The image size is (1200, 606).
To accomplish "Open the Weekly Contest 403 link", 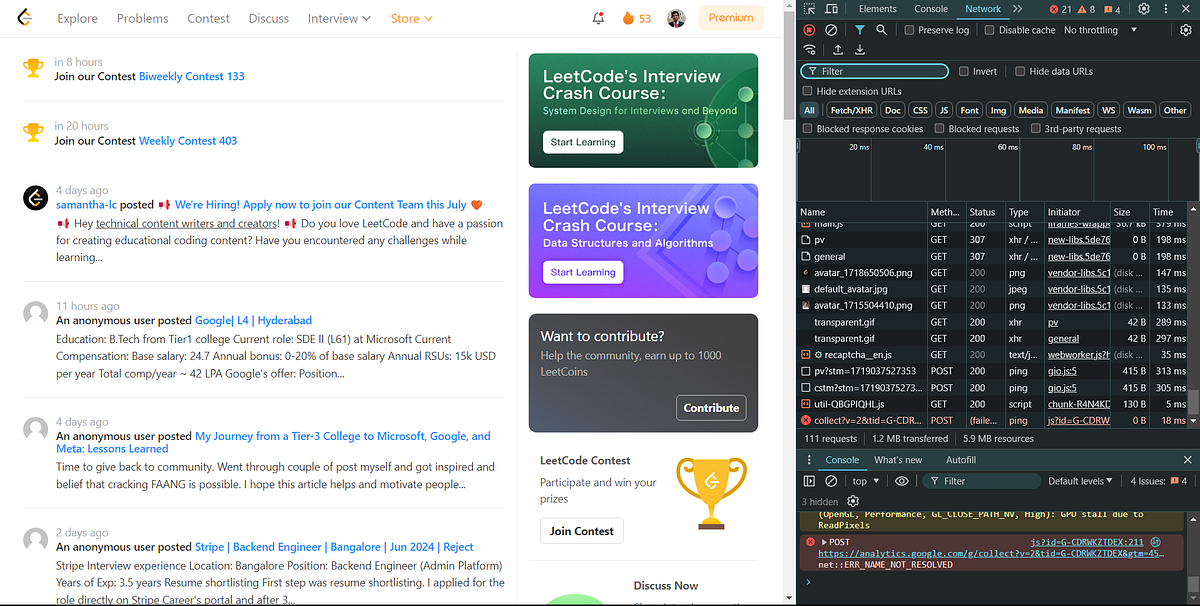I will coord(188,140).
